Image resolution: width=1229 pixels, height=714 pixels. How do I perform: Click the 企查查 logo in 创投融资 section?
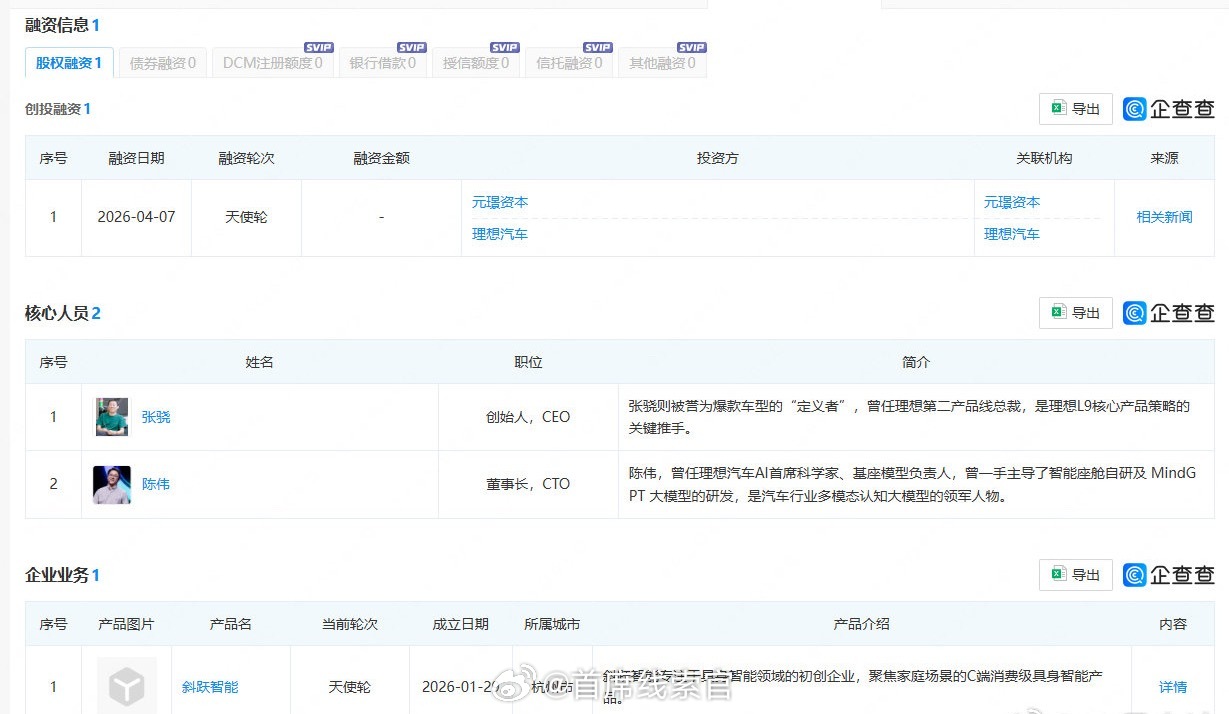pyautogui.click(x=1168, y=109)
